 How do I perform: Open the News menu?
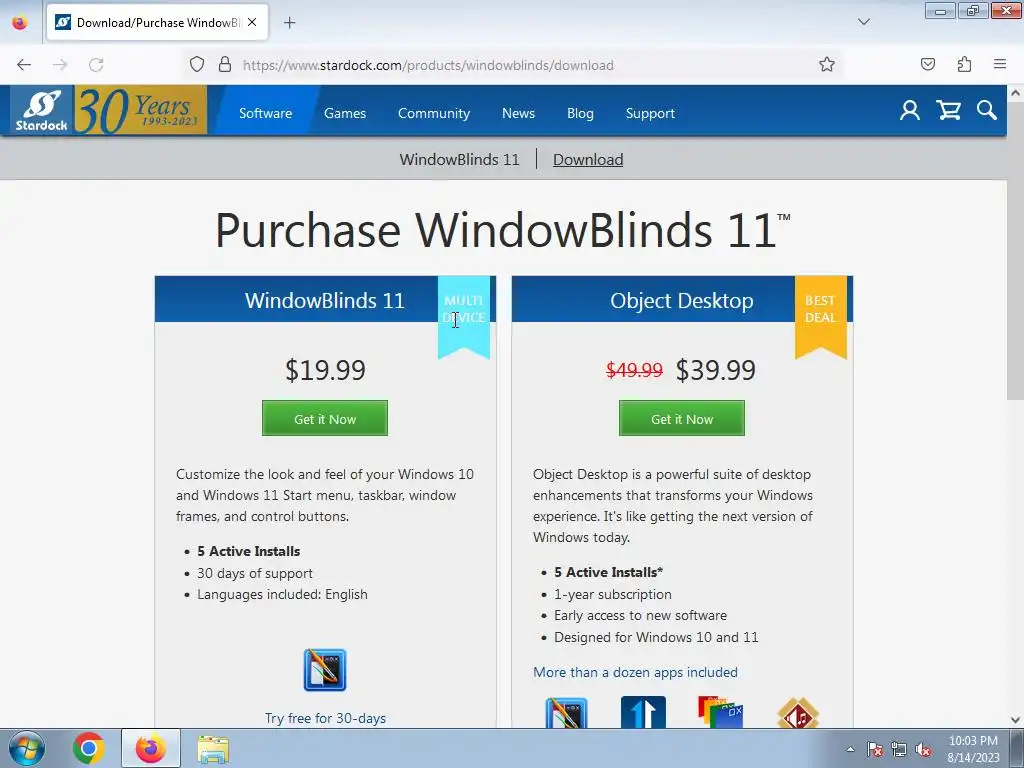click(519, 113)
